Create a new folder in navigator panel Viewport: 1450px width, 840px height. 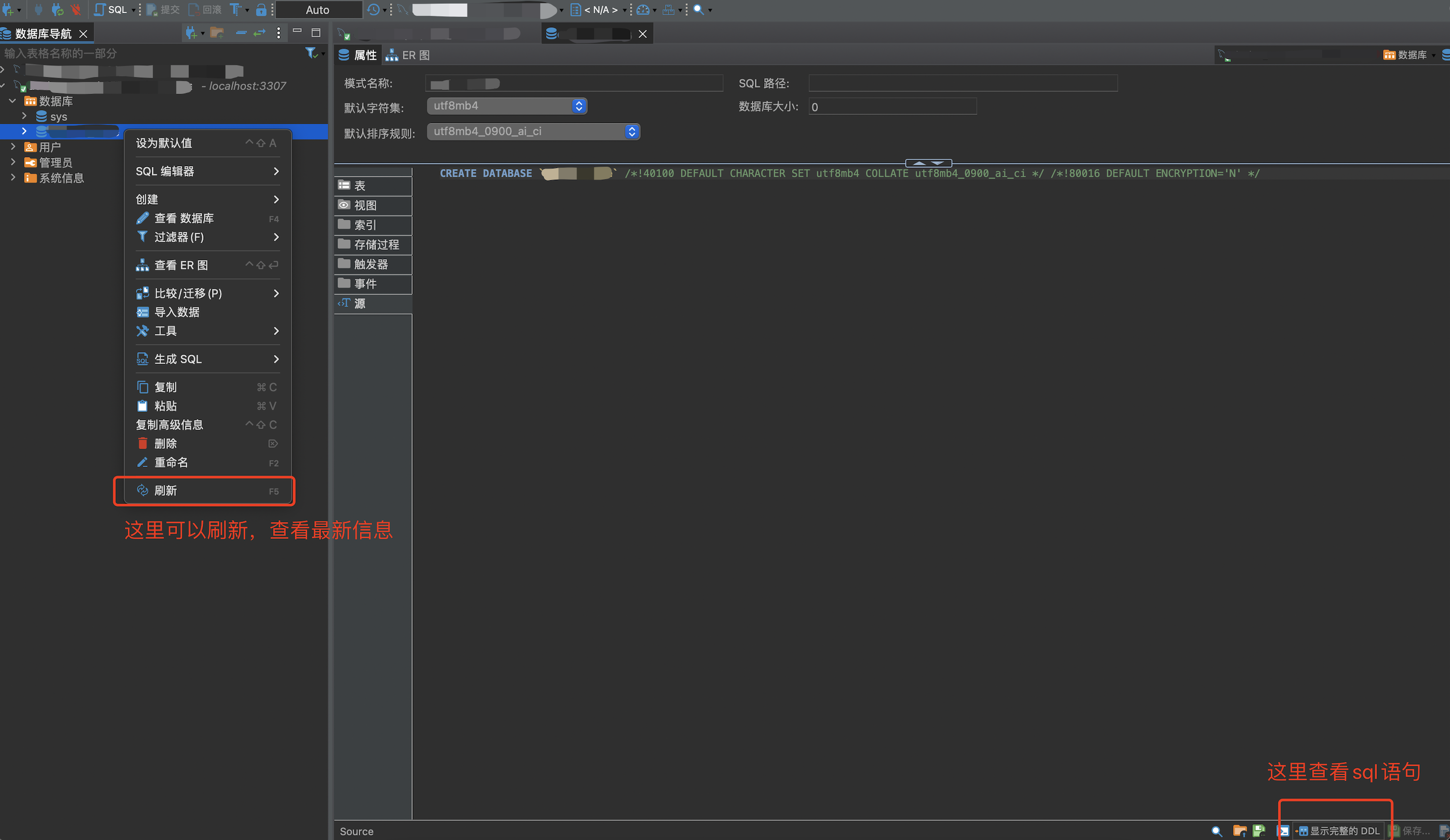click(x=217, y=33)
